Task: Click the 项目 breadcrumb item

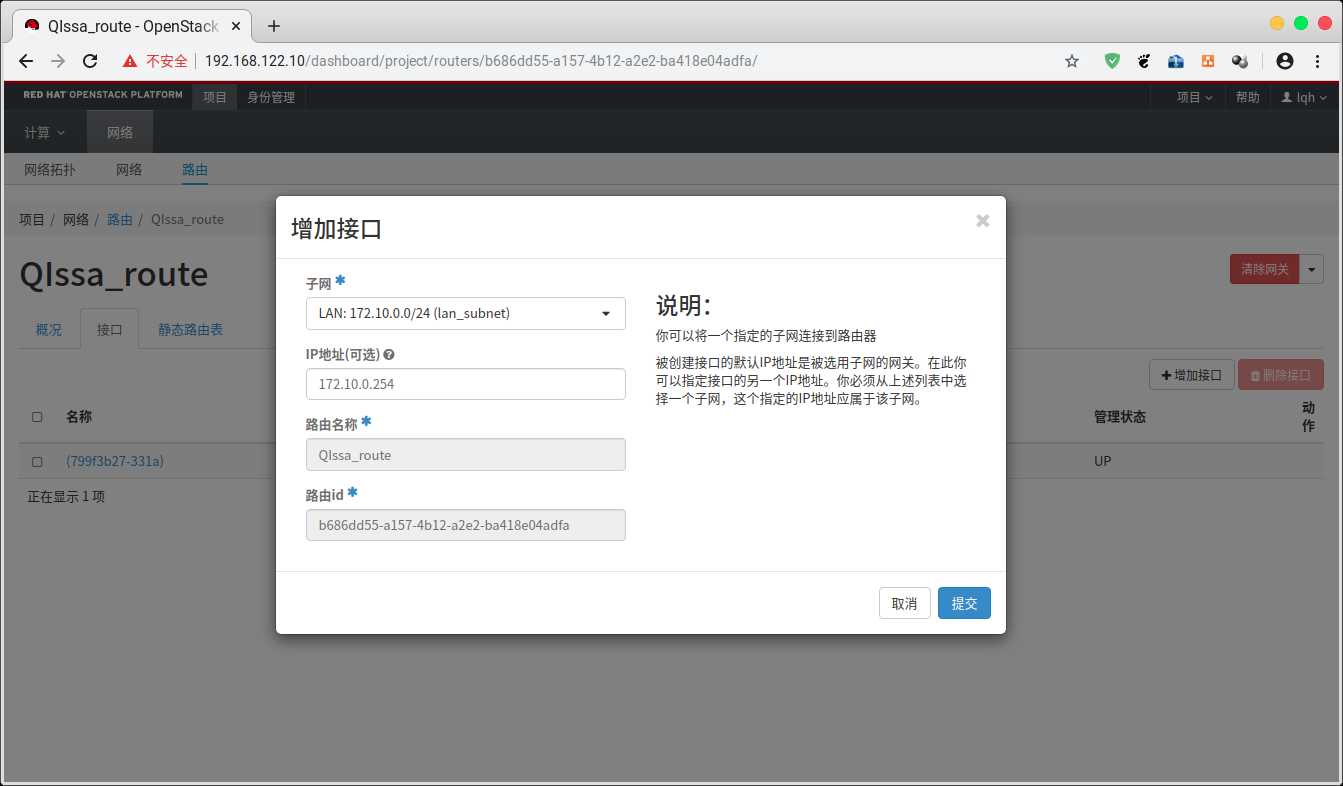Action: click(x=32, y=219)
